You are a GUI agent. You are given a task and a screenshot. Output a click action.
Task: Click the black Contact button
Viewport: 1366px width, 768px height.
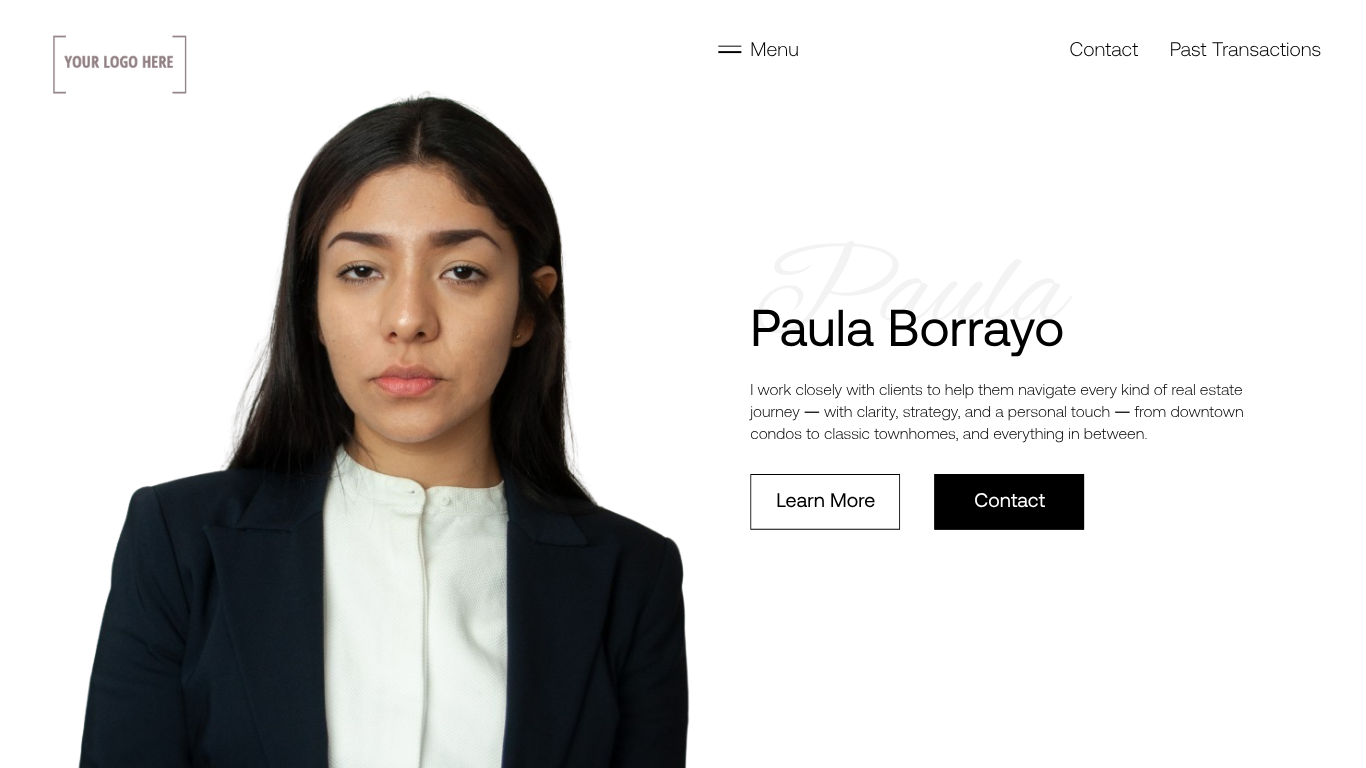(x=1009, y=502)
